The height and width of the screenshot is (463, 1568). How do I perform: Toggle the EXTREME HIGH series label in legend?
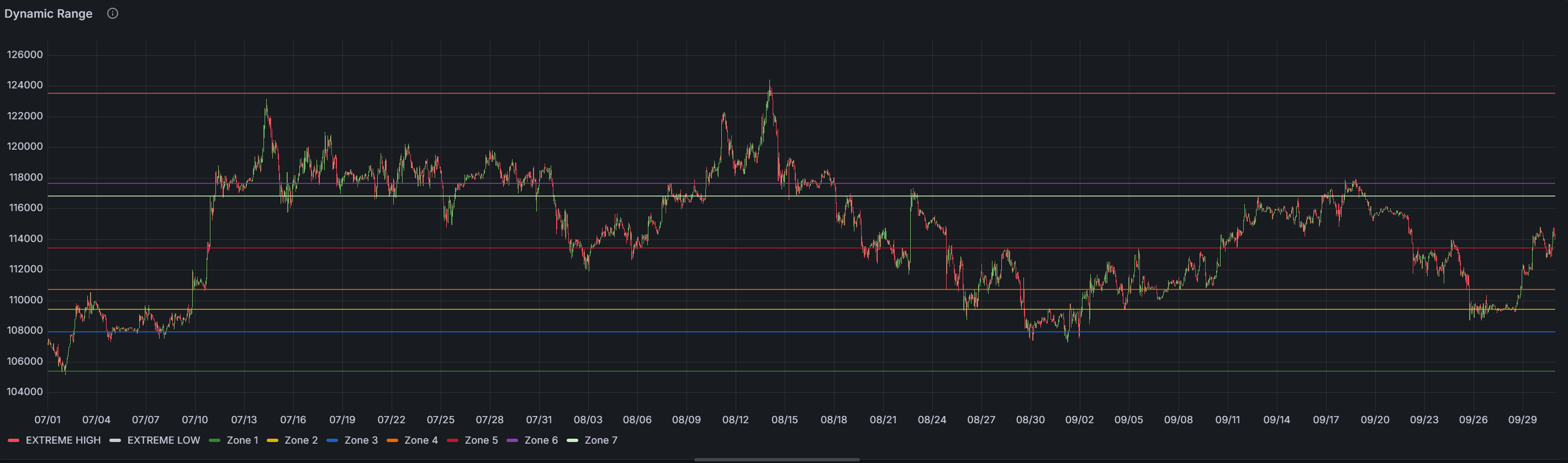tap(63, 440)
